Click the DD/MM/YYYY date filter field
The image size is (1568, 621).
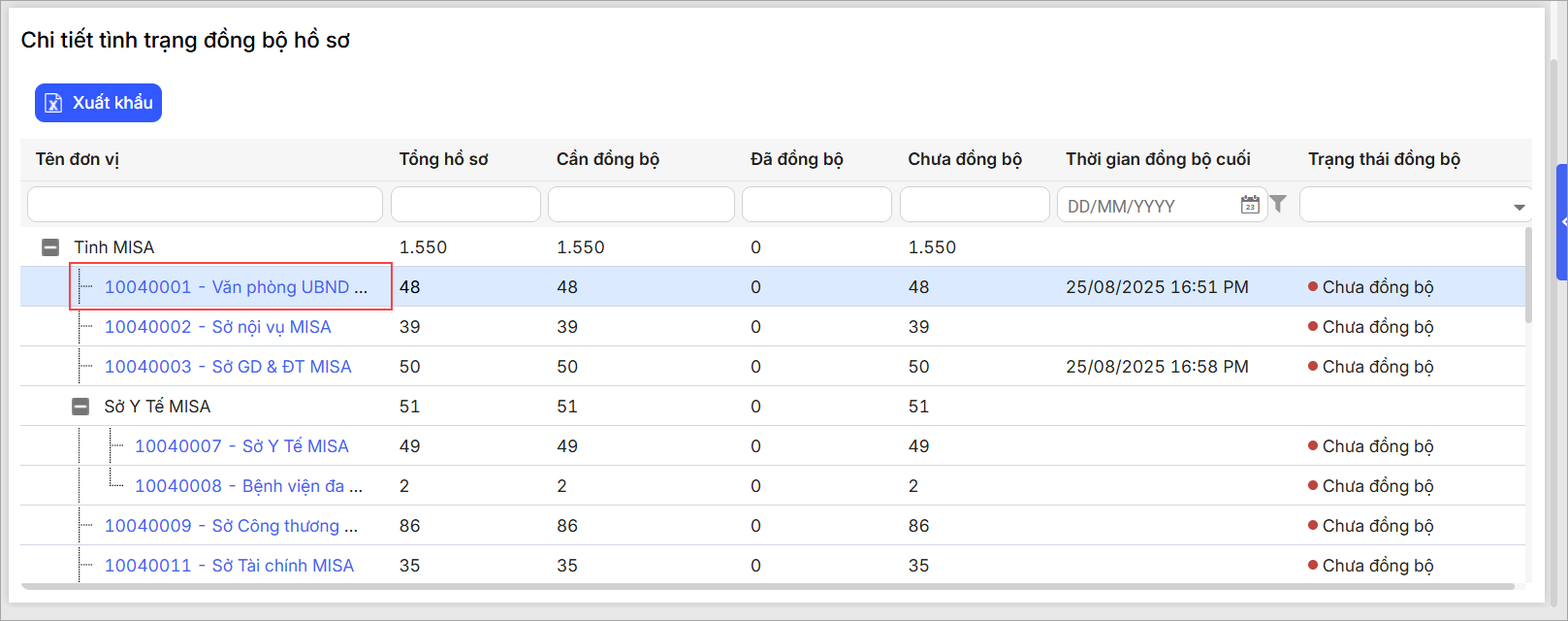pyautogui.click(x=1149, y=206)
